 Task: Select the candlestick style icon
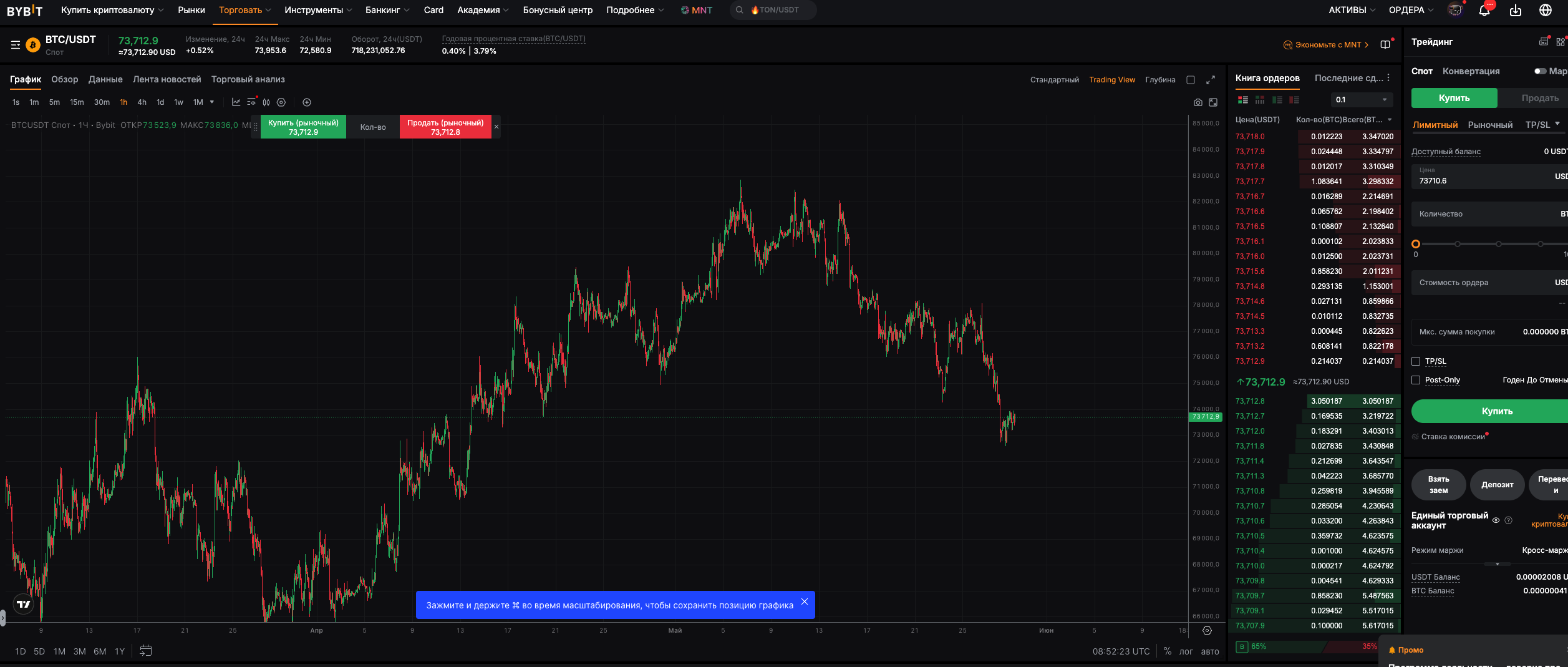click(x=266, y=102)
